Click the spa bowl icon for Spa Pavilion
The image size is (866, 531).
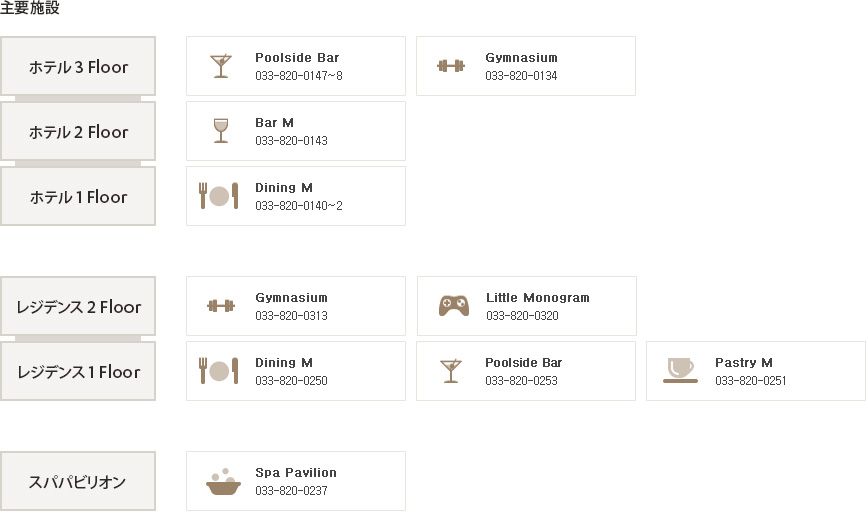223,481
